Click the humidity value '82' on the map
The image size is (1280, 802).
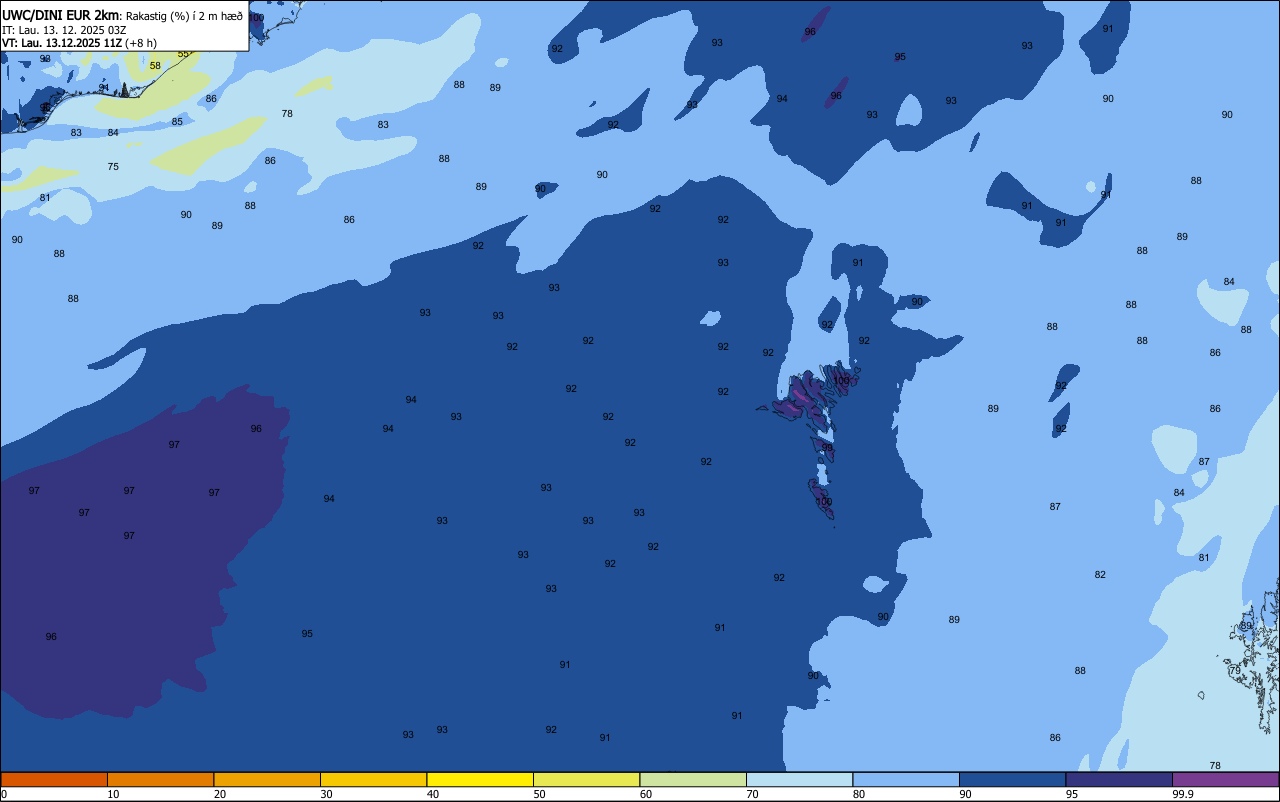point(1100,575)
